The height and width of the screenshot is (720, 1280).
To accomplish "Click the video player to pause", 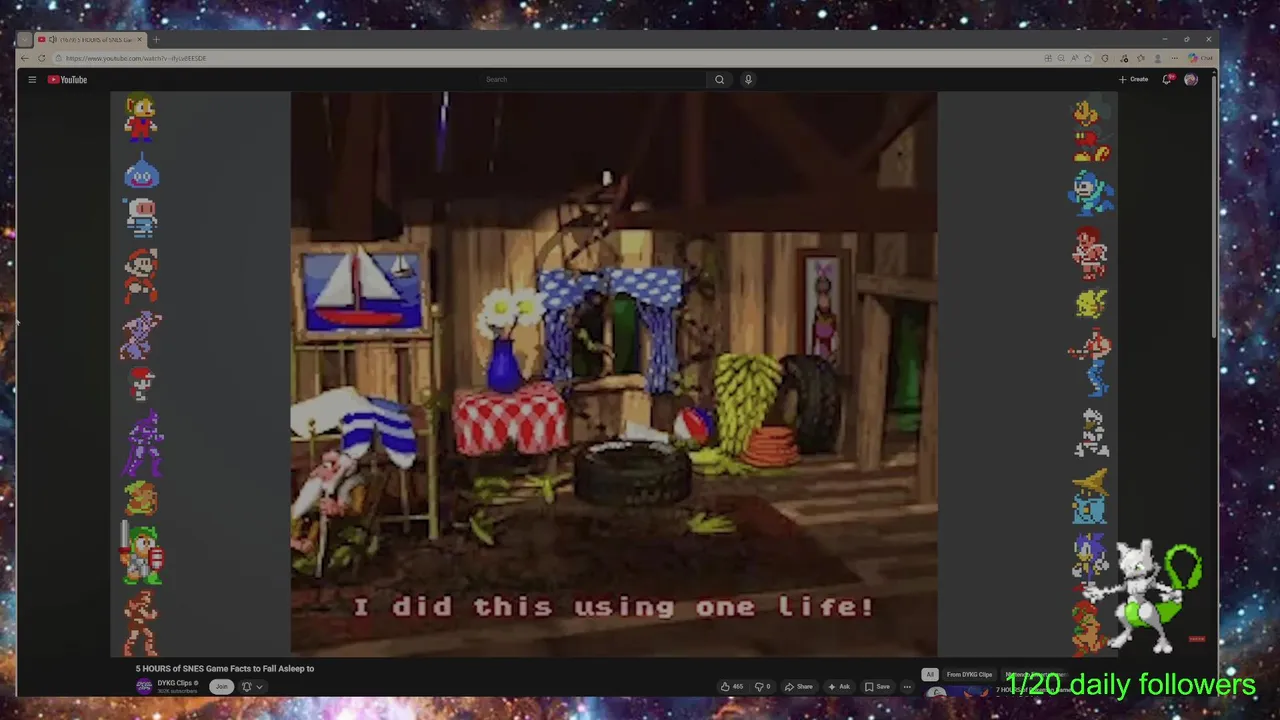I will 614,374.
